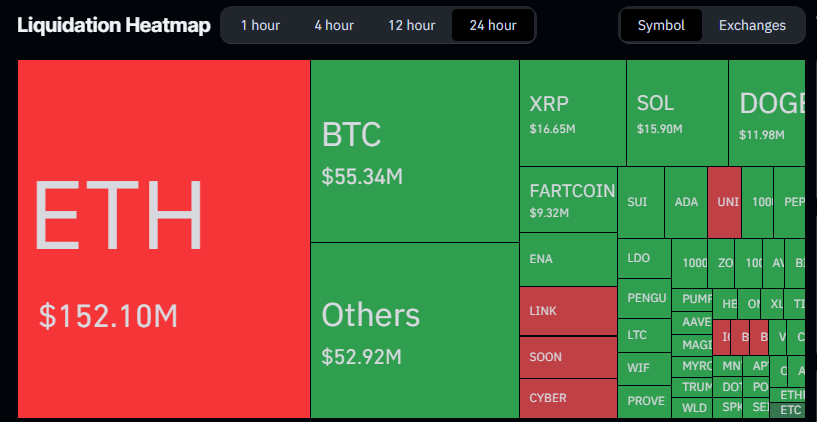Open the red SOON tile
The width and height of the screenshot is (817, 422).
(568, 357)
